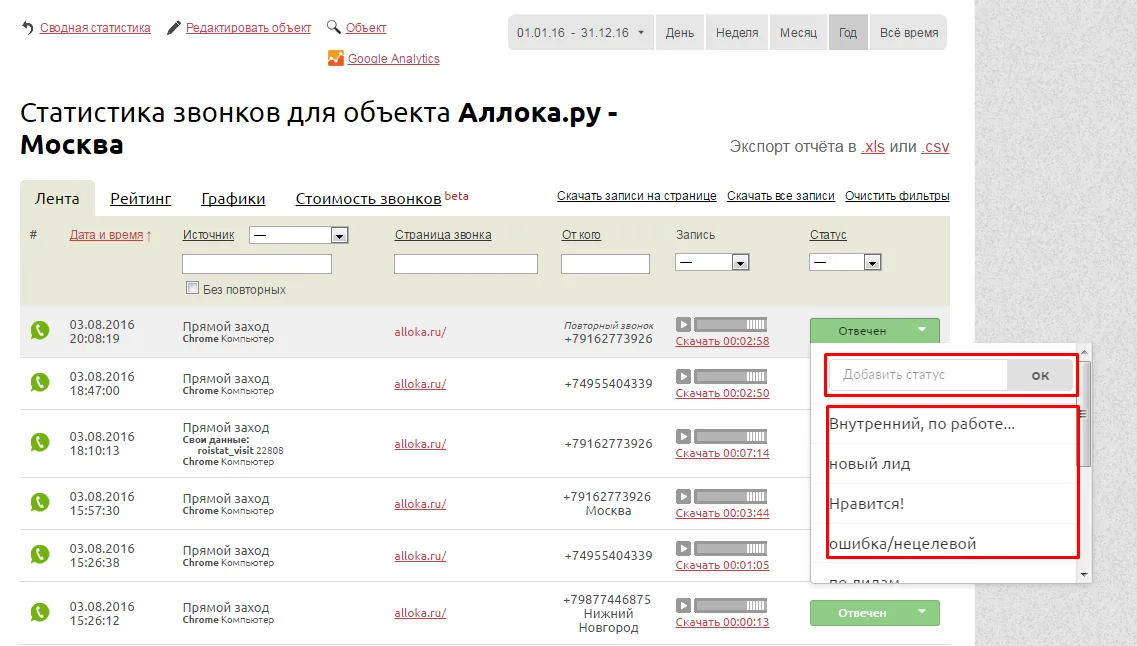Seek in audio bar of 00:07:14 recording

(730, 436)
